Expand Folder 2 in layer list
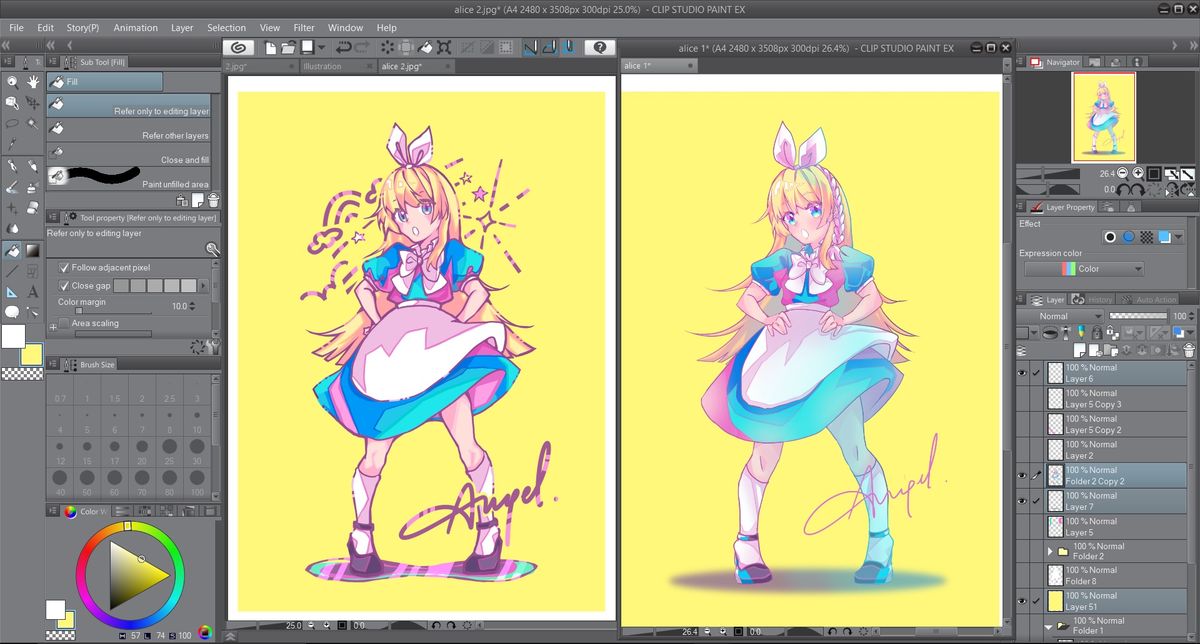The height and width of the screenshot is (644, 1200). click(x=1050, y=551)
